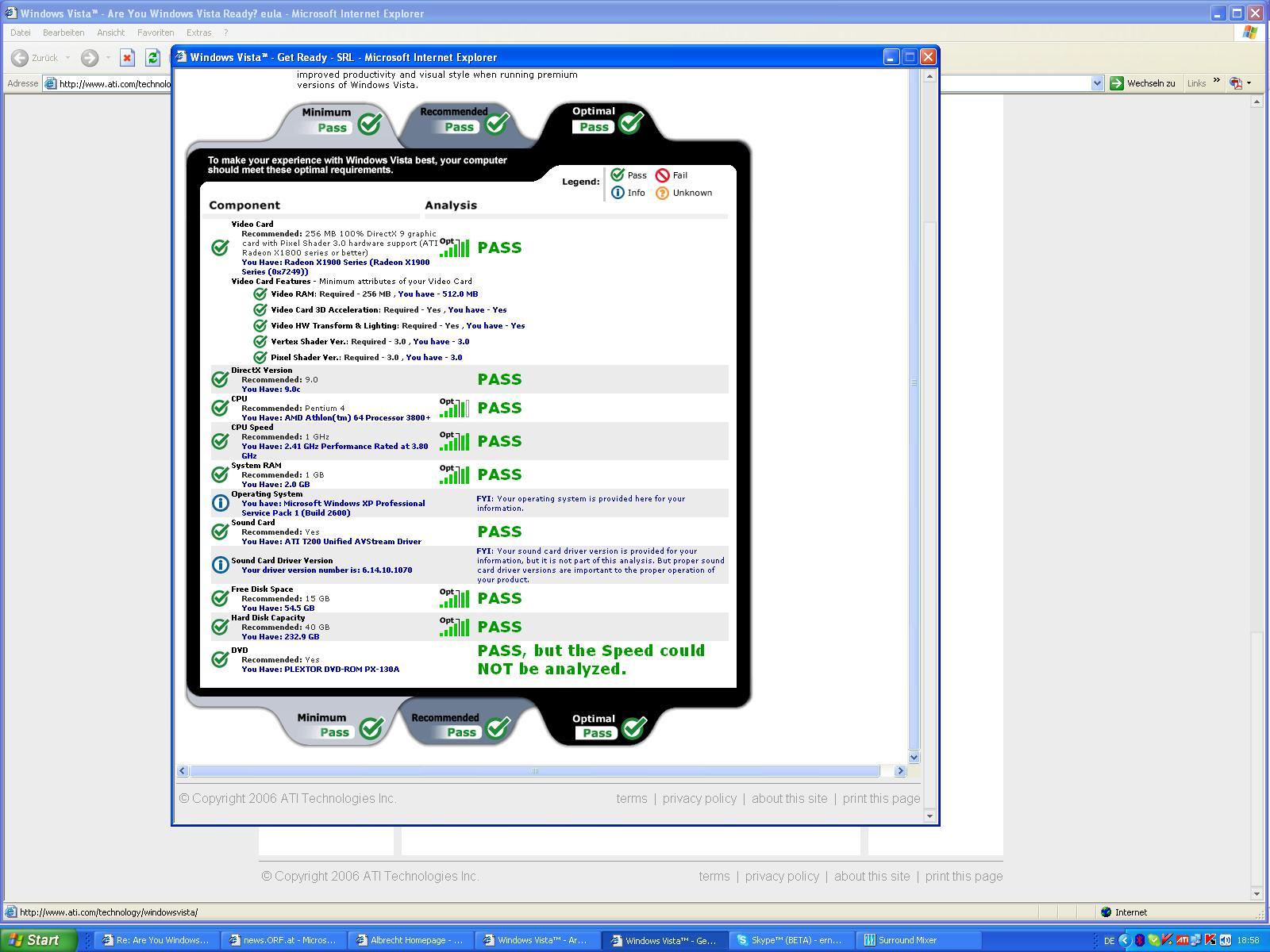1270x952 pixels.
Task: Click 'You Have: PLEXTOR DVD-ROM PX-130A' text
Action: [x=321, y=669]
